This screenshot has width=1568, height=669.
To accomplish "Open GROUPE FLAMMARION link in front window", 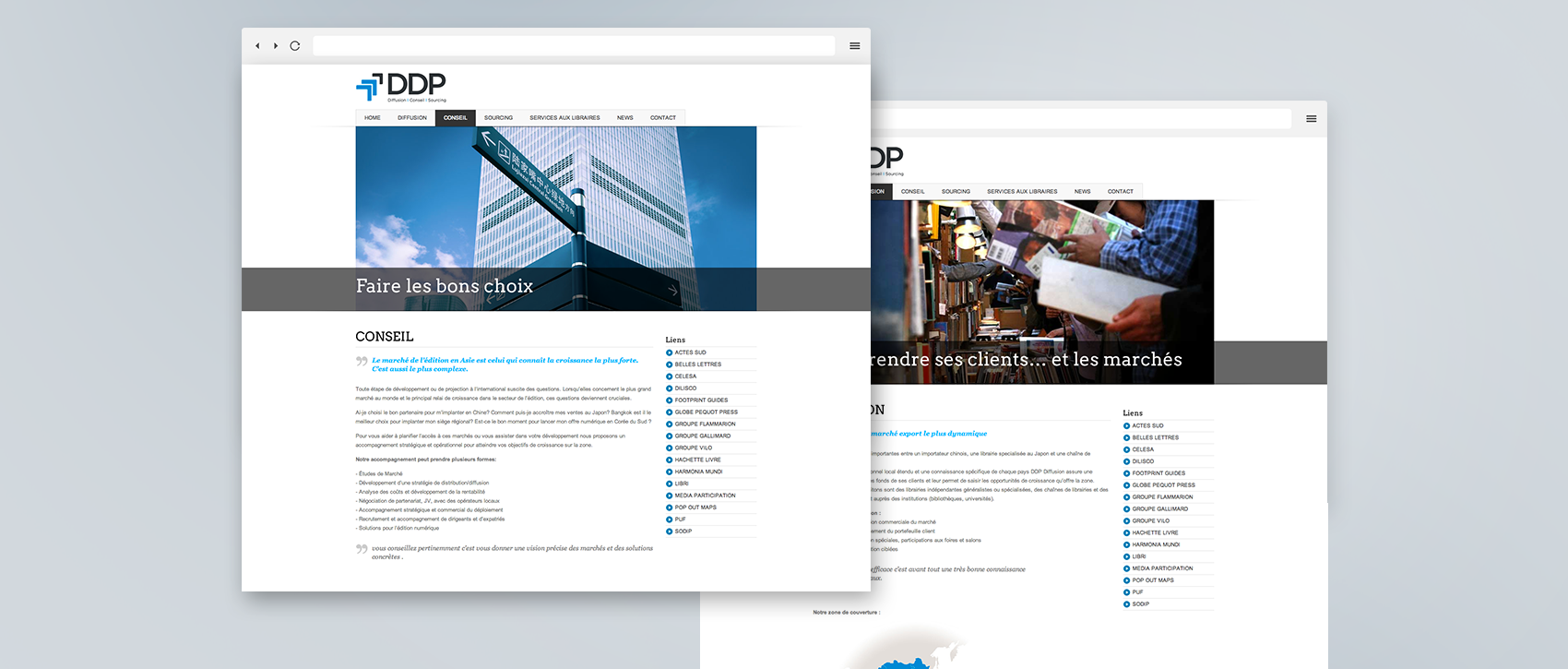I will point(706,424).
